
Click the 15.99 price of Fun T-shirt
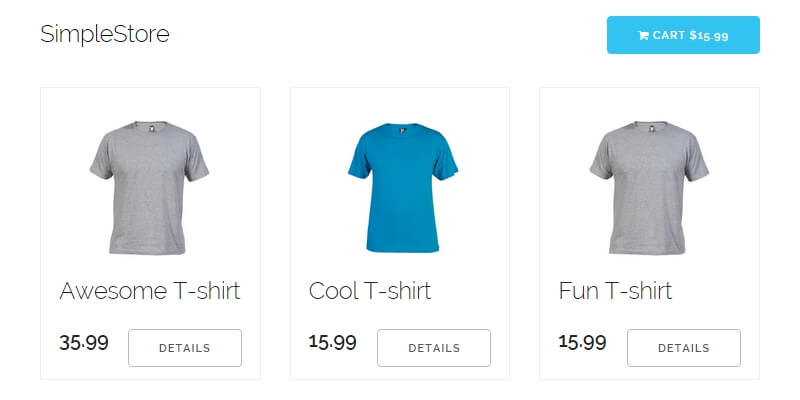pos(582,342)
